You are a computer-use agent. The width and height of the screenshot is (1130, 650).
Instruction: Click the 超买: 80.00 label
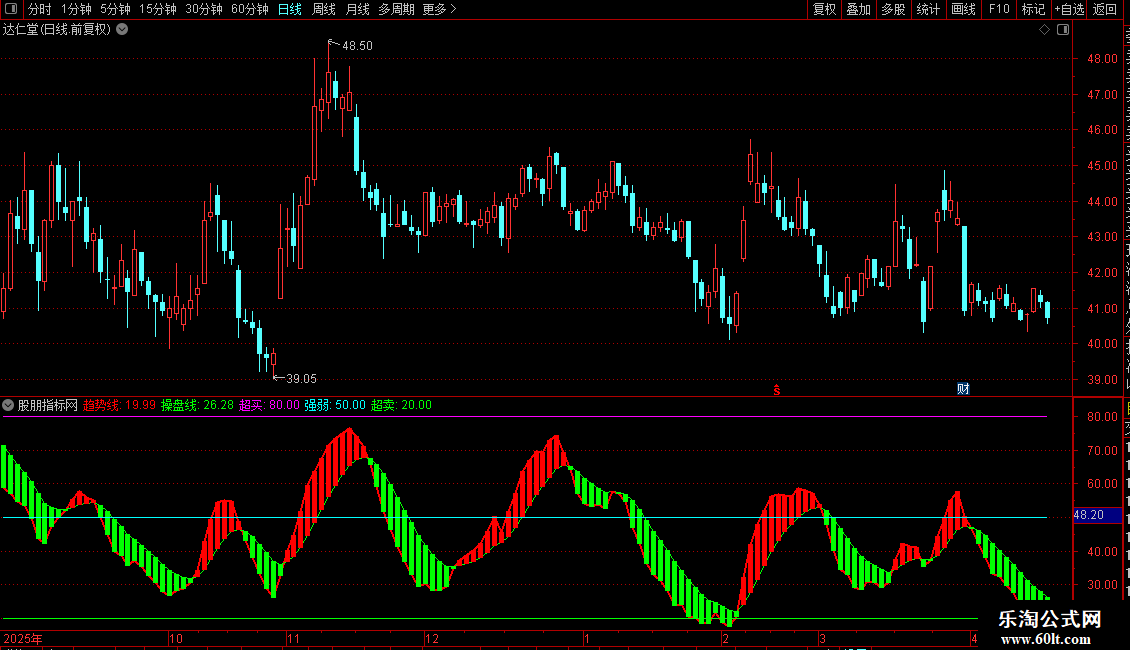270,405
